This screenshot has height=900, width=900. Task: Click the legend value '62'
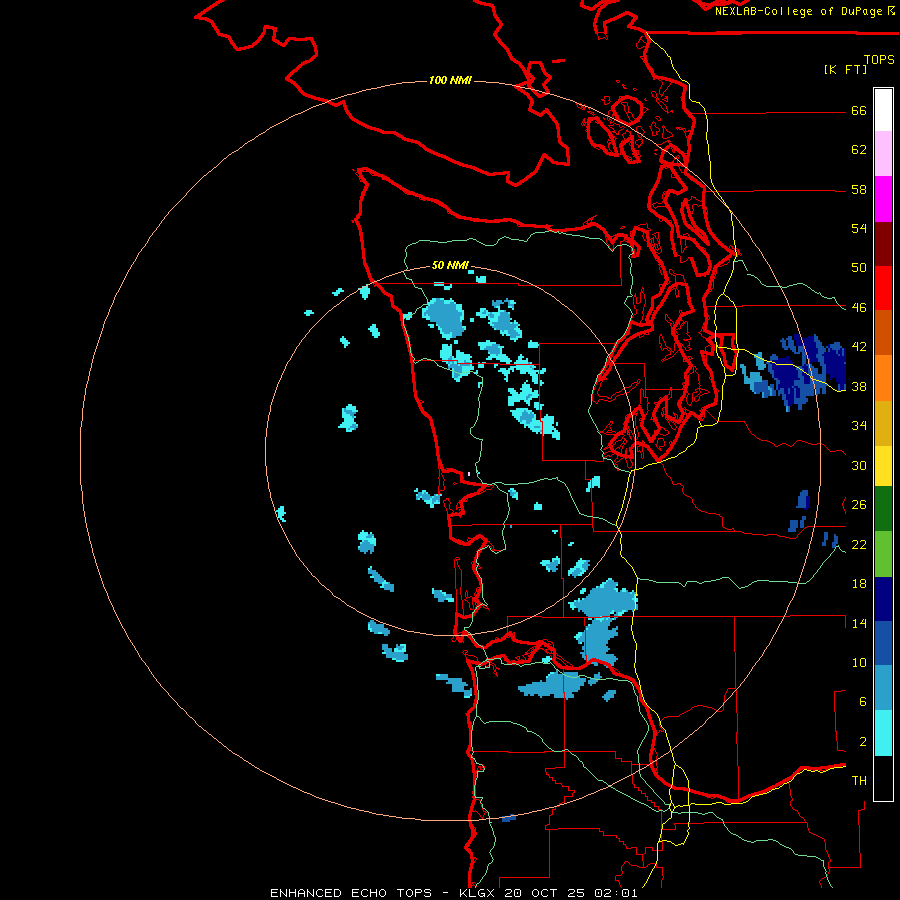coord(859,150)
